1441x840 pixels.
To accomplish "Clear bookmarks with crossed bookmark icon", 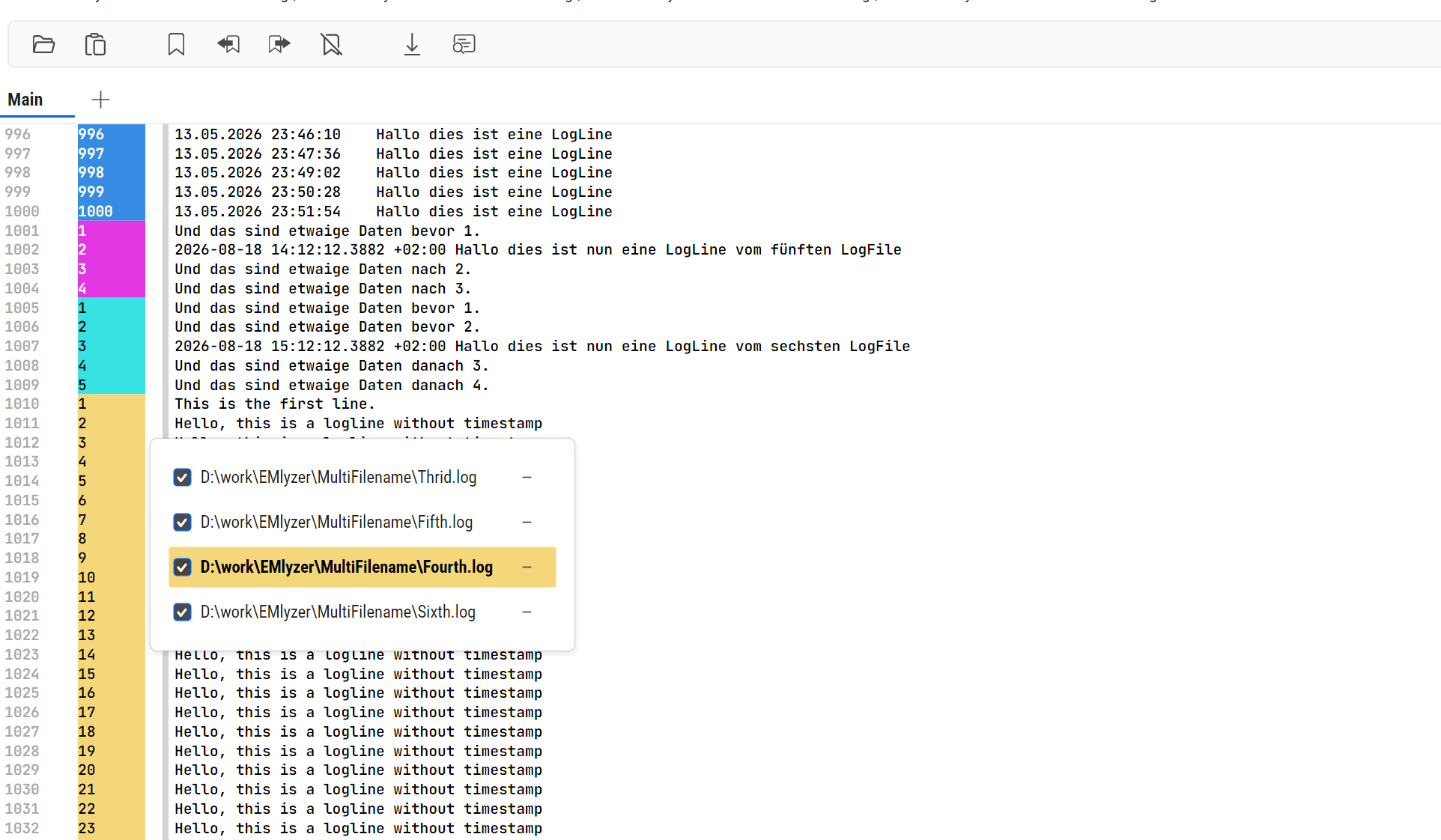I will coord(332,45).
